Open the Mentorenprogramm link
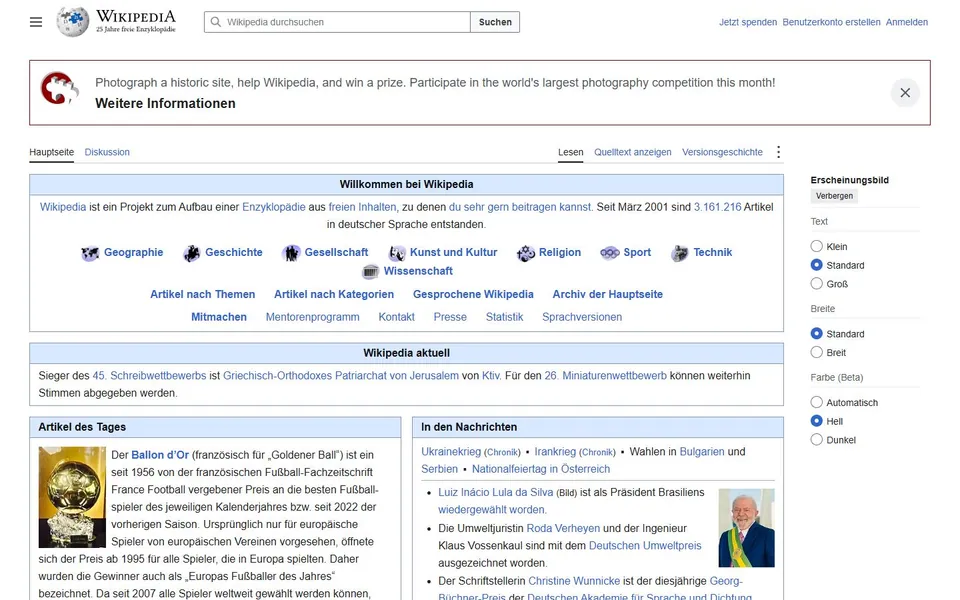 pos(312,317)
